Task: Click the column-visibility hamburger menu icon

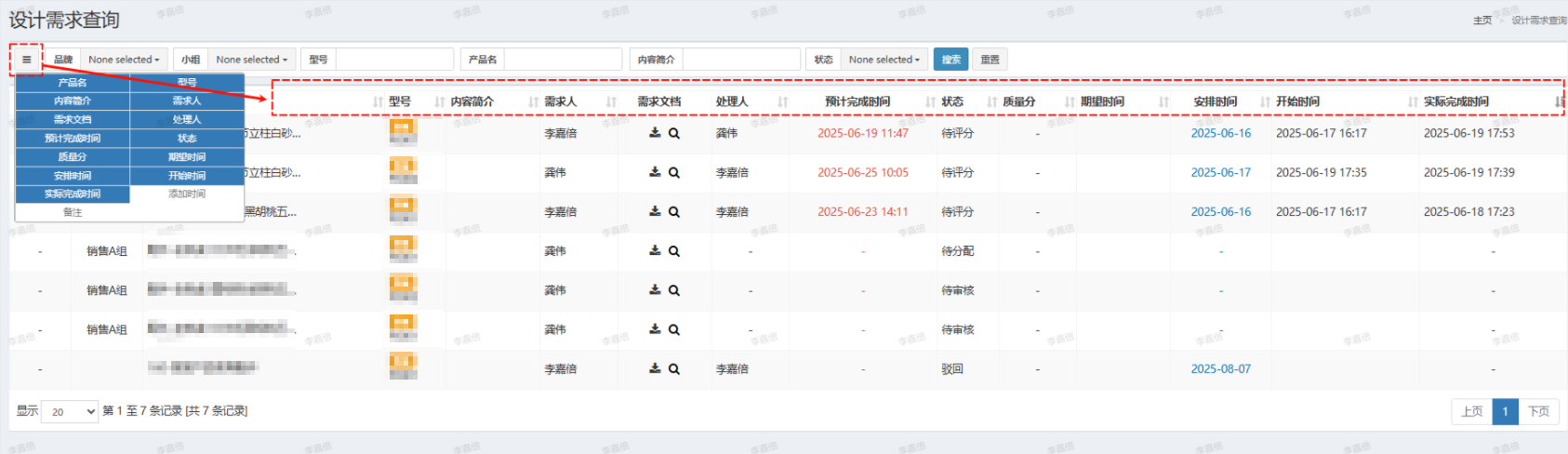Action: [27, 60]
